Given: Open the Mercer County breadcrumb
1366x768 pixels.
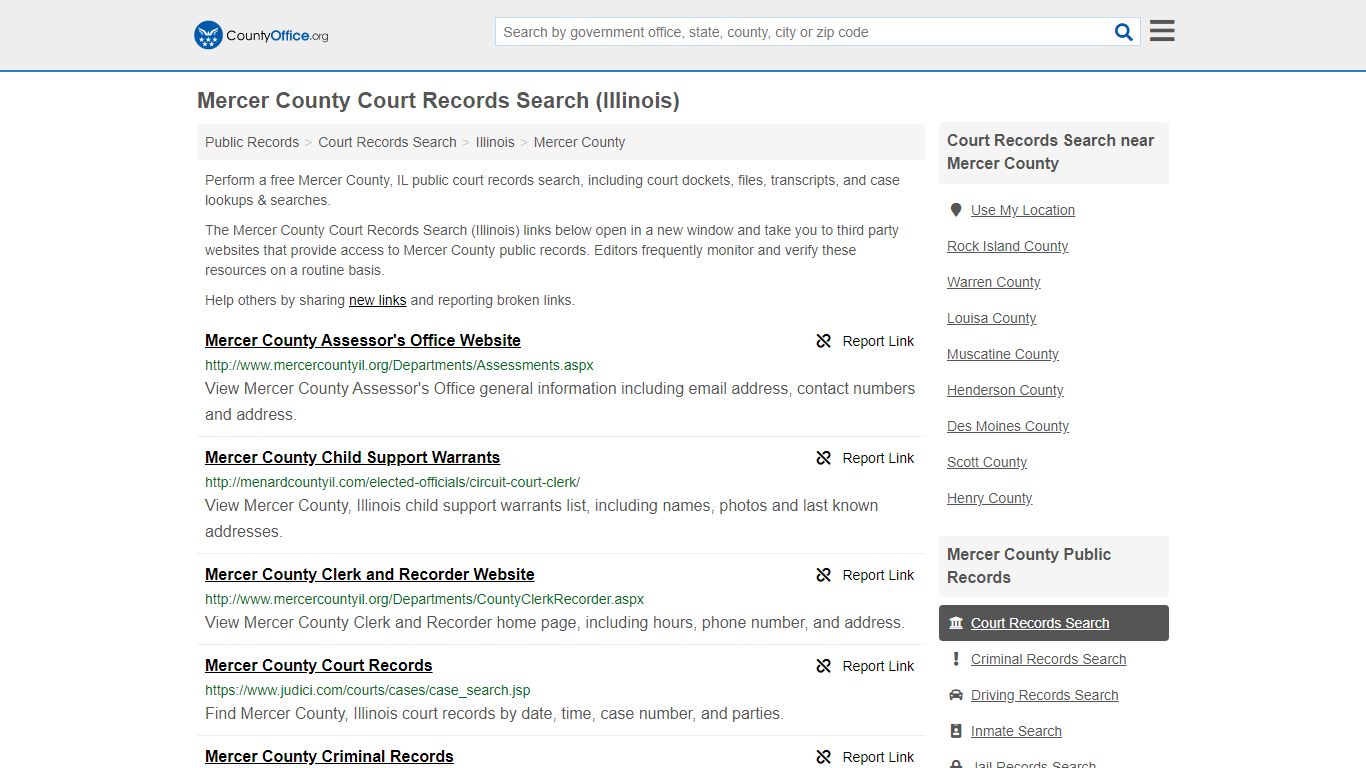Looking at the screenshot, I should tap(579, 142).
